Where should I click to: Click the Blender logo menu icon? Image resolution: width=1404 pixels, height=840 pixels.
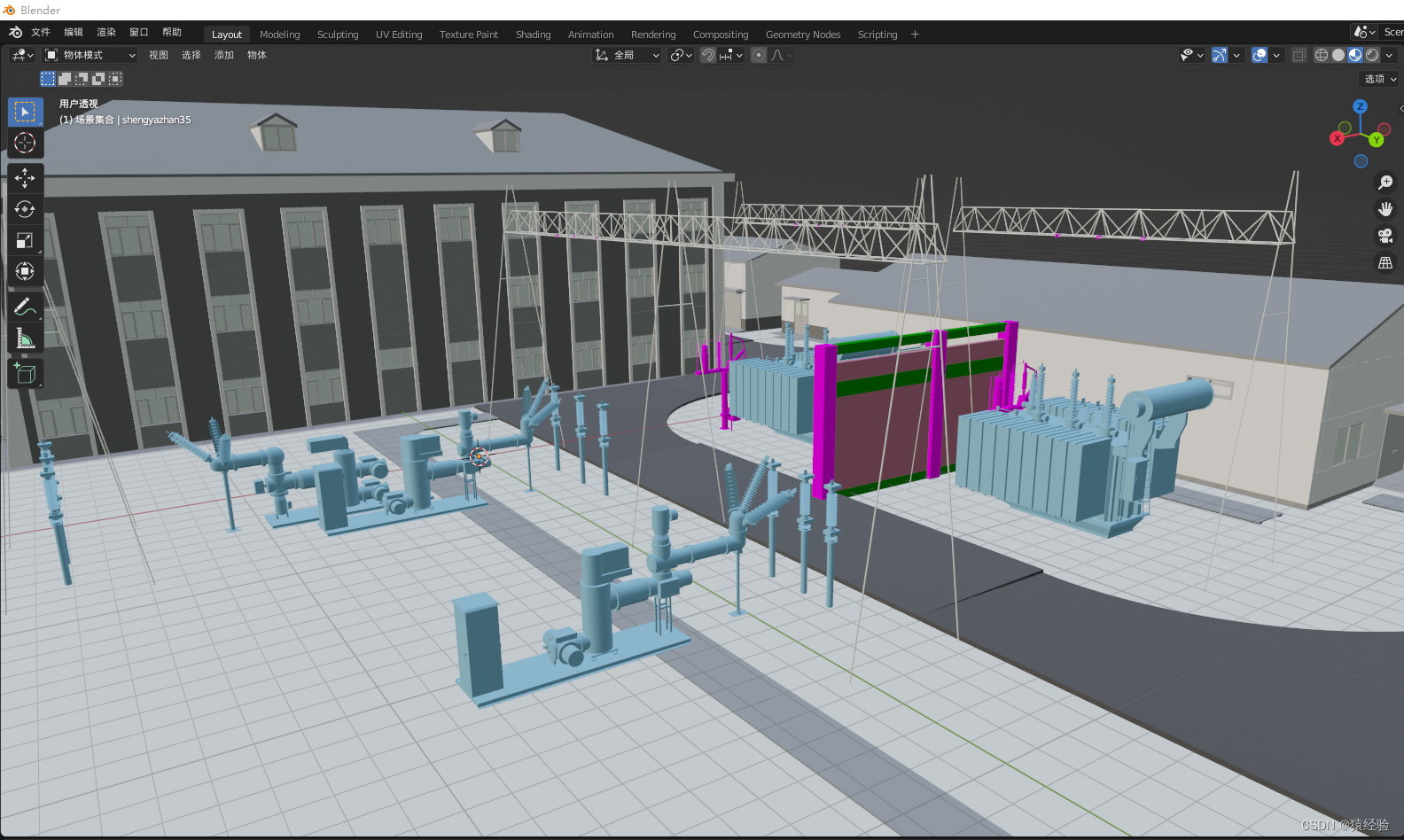pos(15,32)
